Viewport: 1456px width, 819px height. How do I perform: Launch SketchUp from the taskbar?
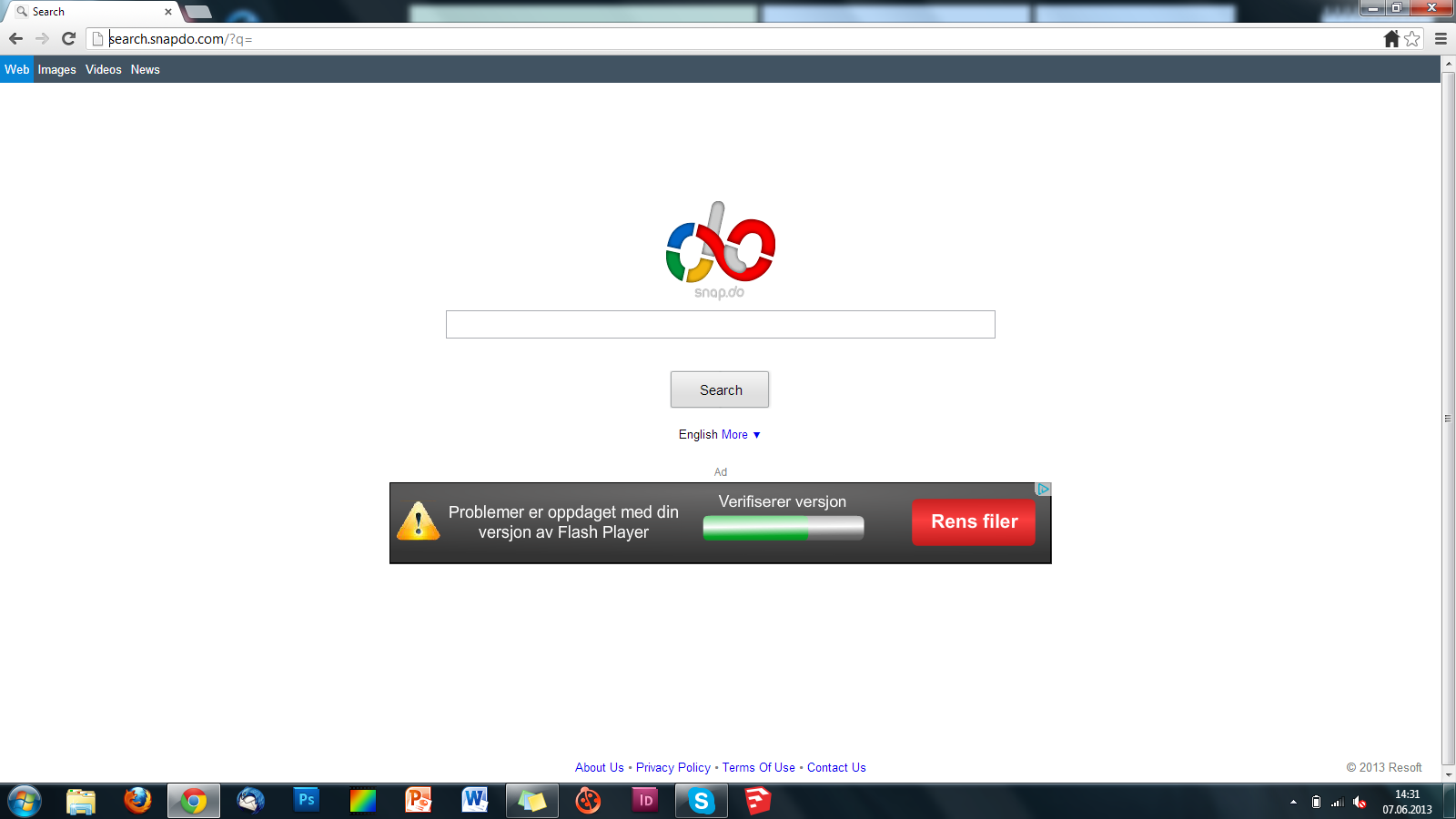click(757, 801)
